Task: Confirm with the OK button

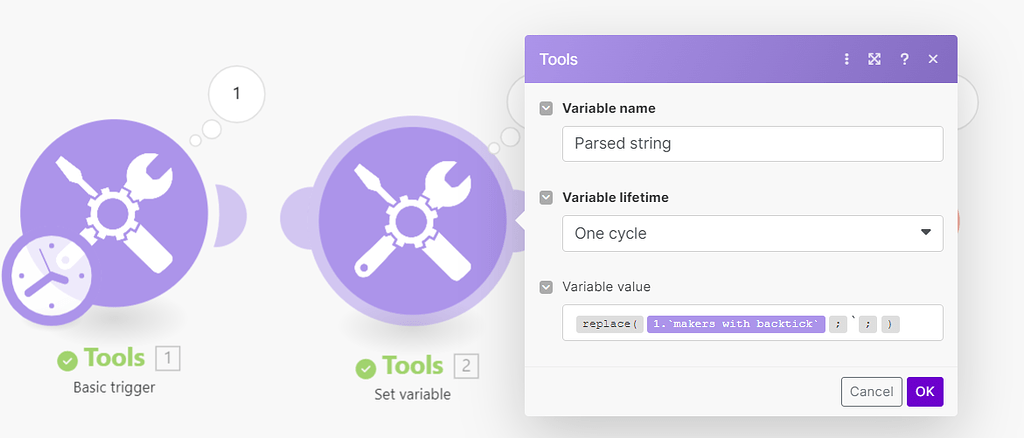Action: tap(925, 391)
